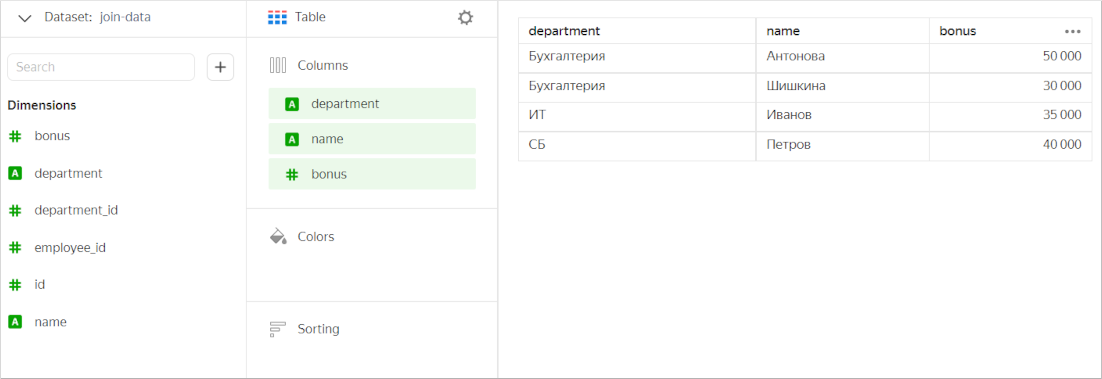Click the Sorting section icon

pos(278,329)
